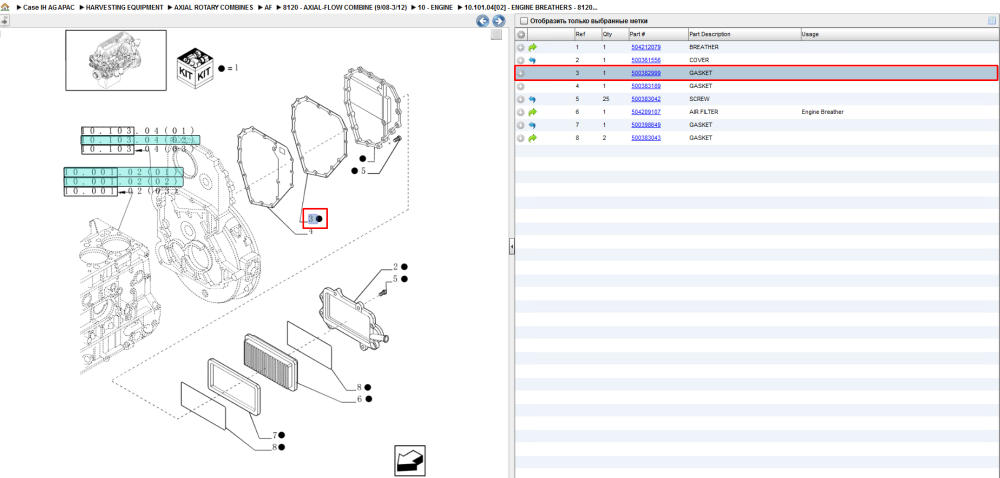This screenshot has width=1000, height=478.
Task: Open the KIT box icon
Action: (195, 68)
